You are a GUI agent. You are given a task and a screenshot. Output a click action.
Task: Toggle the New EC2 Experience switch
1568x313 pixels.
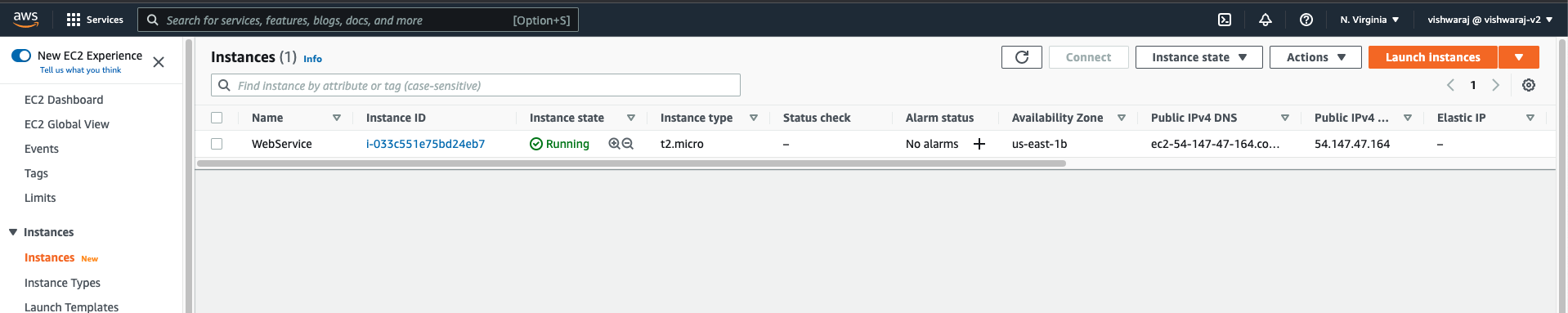coord(21,56)
